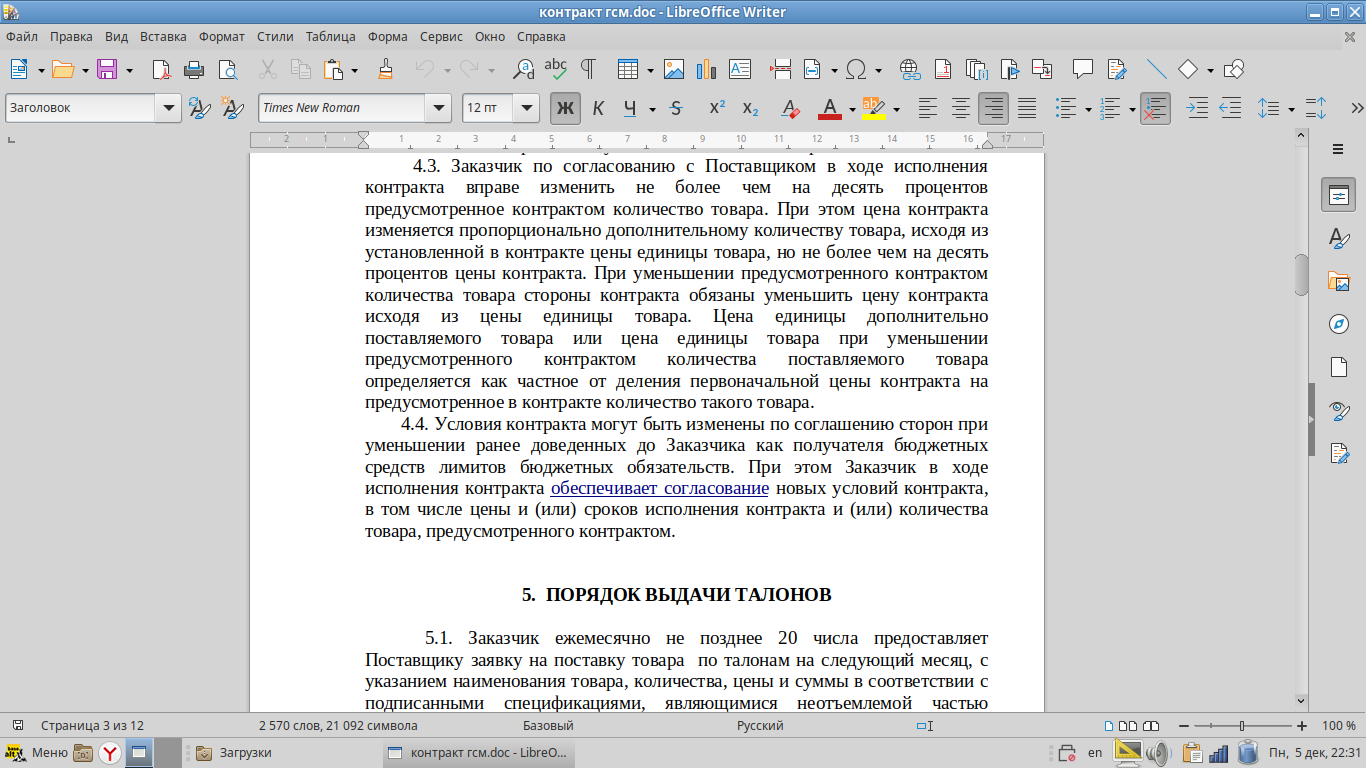Viewport: 1366px width, 768px height.
Task: Center the paragraph horizontally
Action: coord(961,108)
